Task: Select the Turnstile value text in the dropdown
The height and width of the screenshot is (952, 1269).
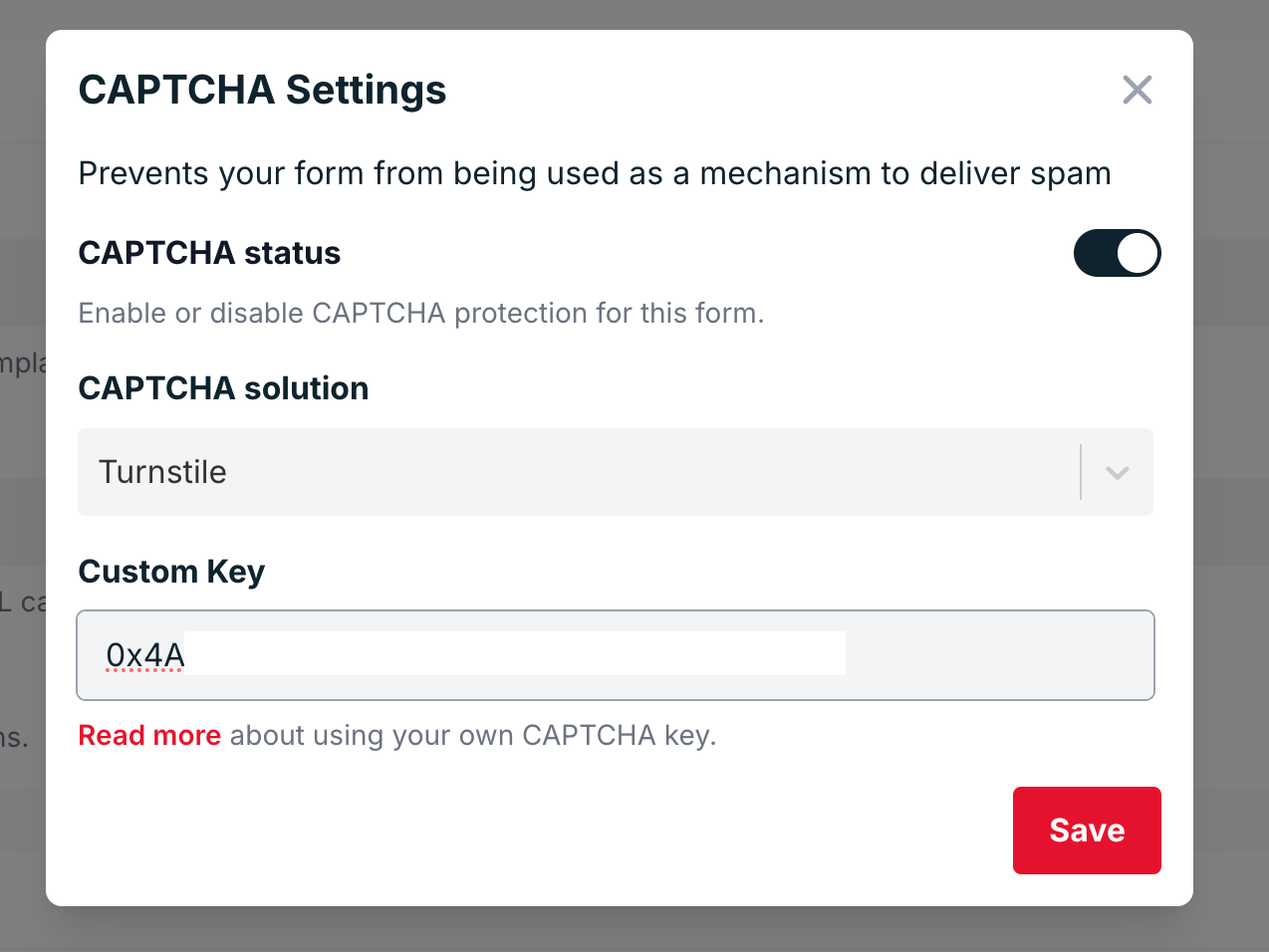Action: tap(162, 472)
